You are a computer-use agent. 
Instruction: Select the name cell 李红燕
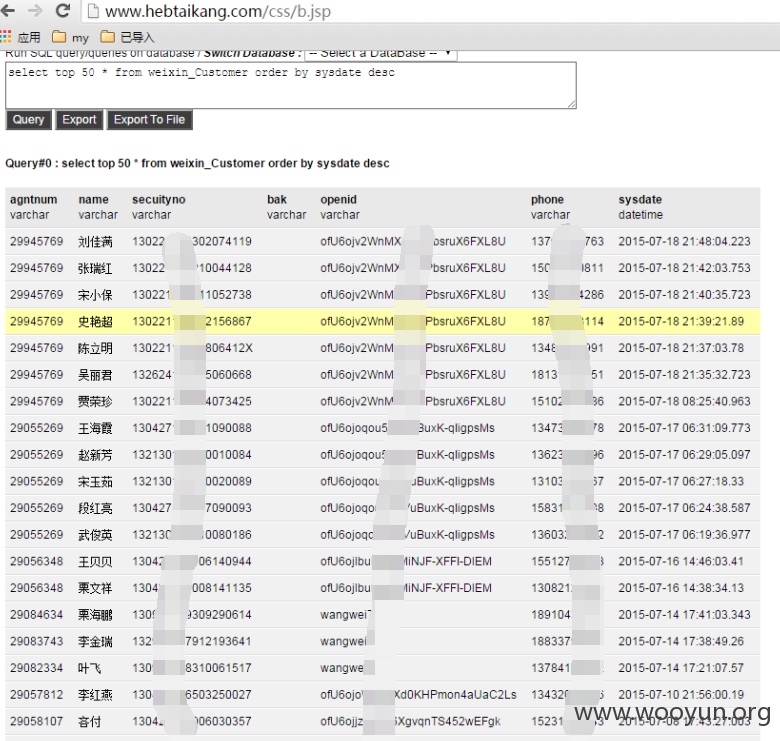click(x=95, y=695)
